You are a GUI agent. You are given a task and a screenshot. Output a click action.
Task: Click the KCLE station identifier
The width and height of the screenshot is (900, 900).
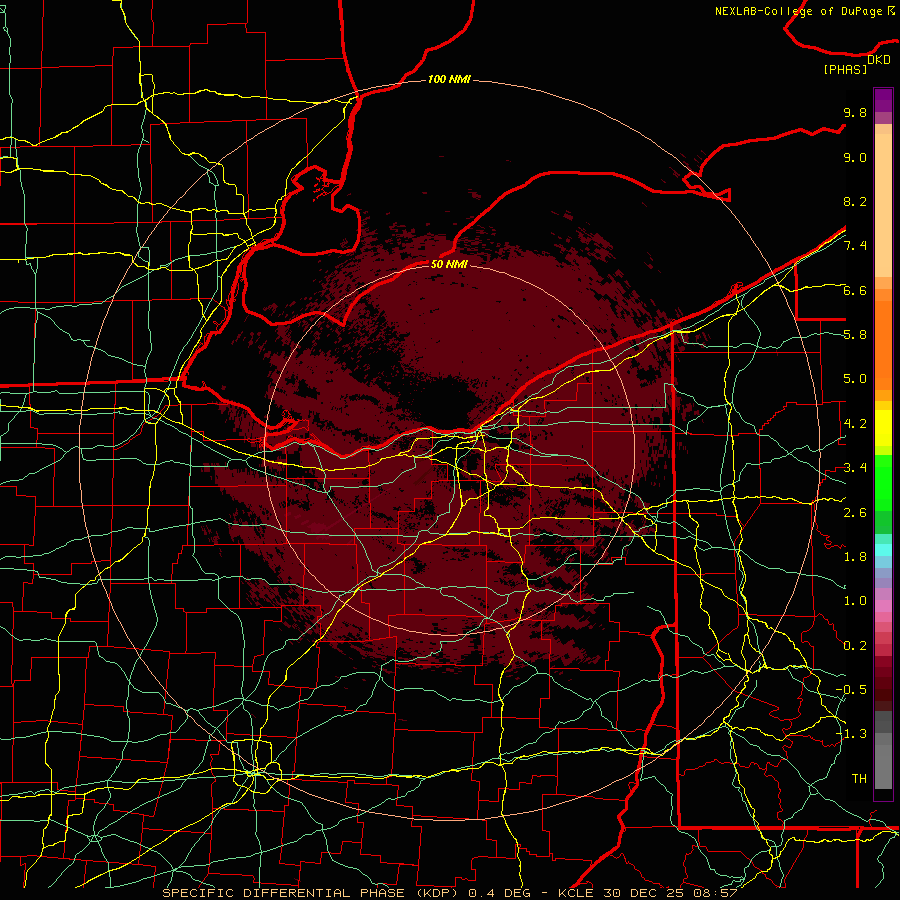click(x=574, y=893)
